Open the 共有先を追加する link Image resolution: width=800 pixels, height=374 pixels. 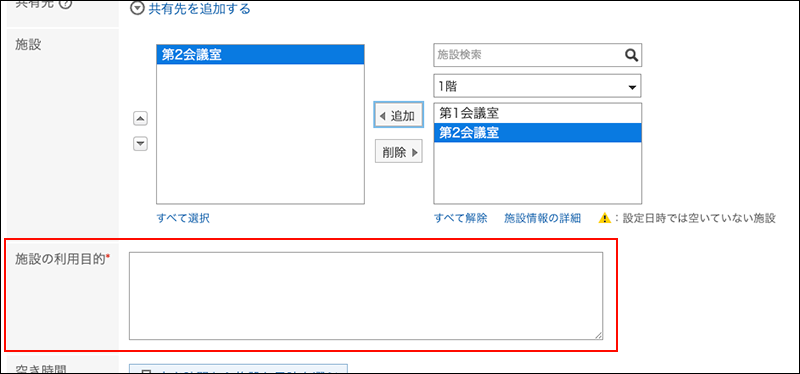point(199,9)
